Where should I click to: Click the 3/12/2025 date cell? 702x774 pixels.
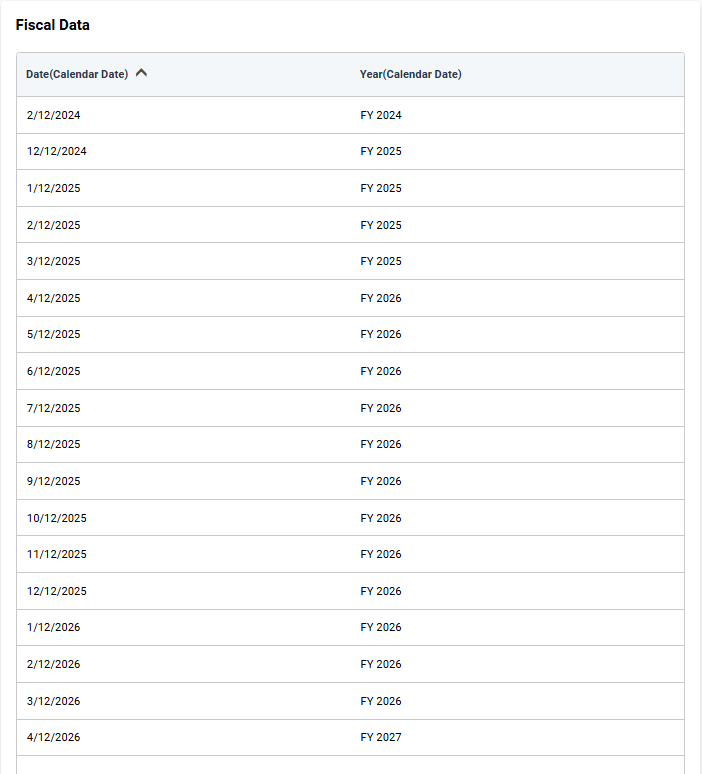pyautogui.click(x=54, y=261)
